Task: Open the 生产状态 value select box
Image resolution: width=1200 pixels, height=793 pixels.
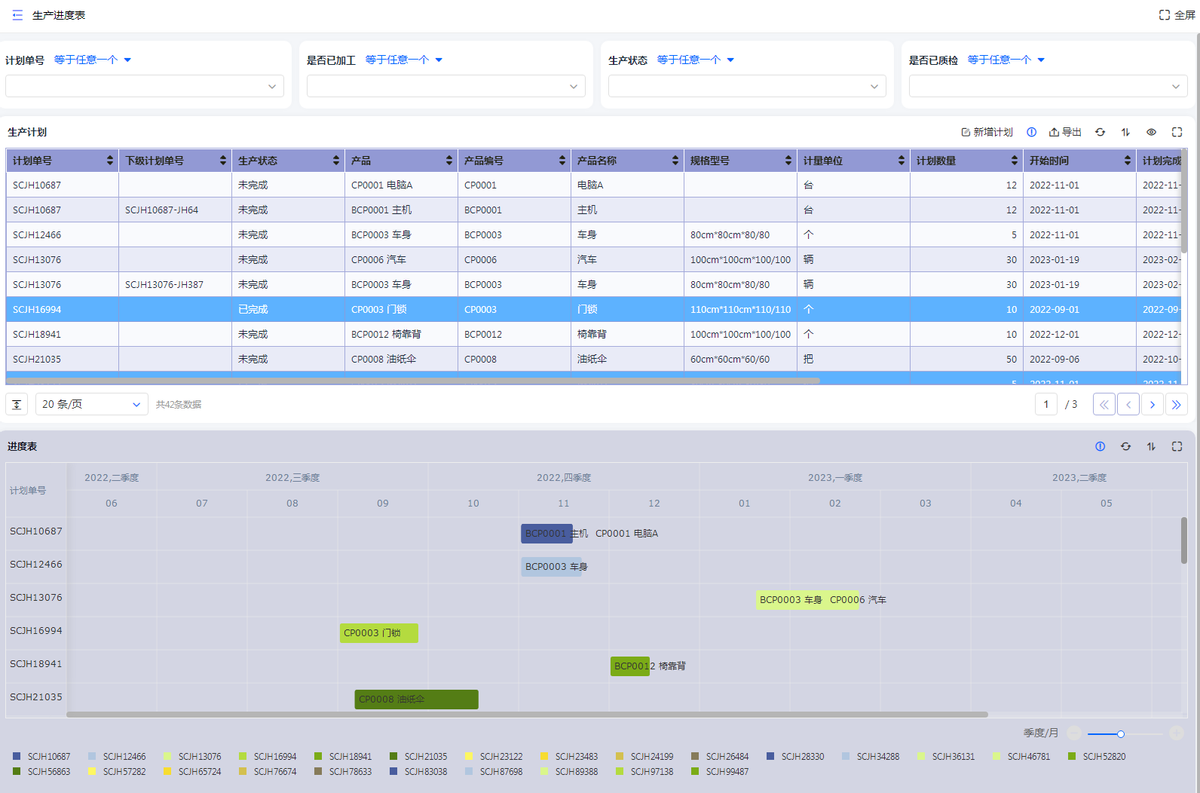Action: tap(747, 87)
